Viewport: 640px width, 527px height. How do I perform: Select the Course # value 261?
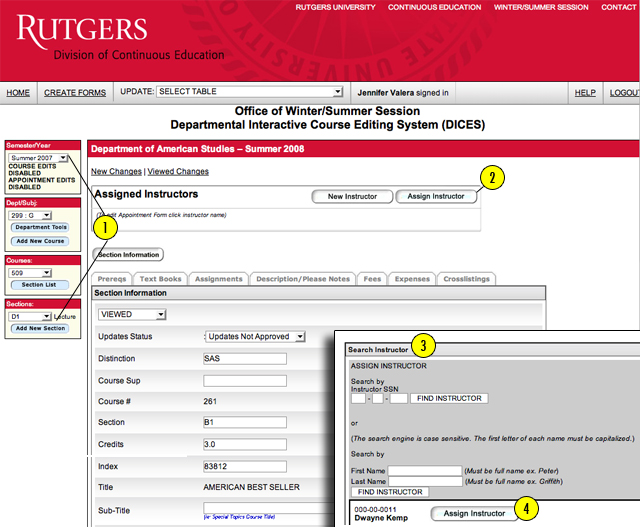pyautogui.click(x=210, y=401)
